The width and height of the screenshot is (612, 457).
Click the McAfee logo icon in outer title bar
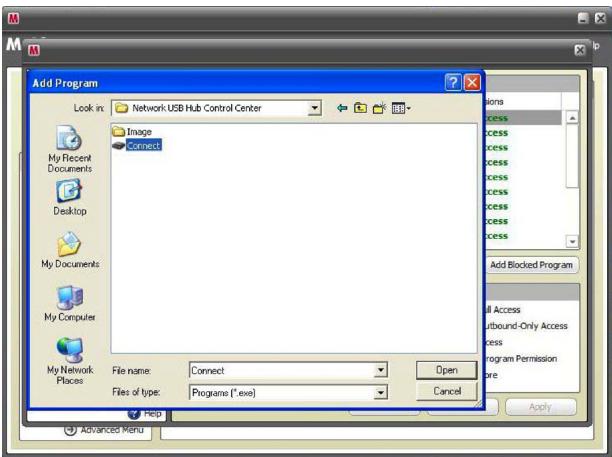point(14,18)
